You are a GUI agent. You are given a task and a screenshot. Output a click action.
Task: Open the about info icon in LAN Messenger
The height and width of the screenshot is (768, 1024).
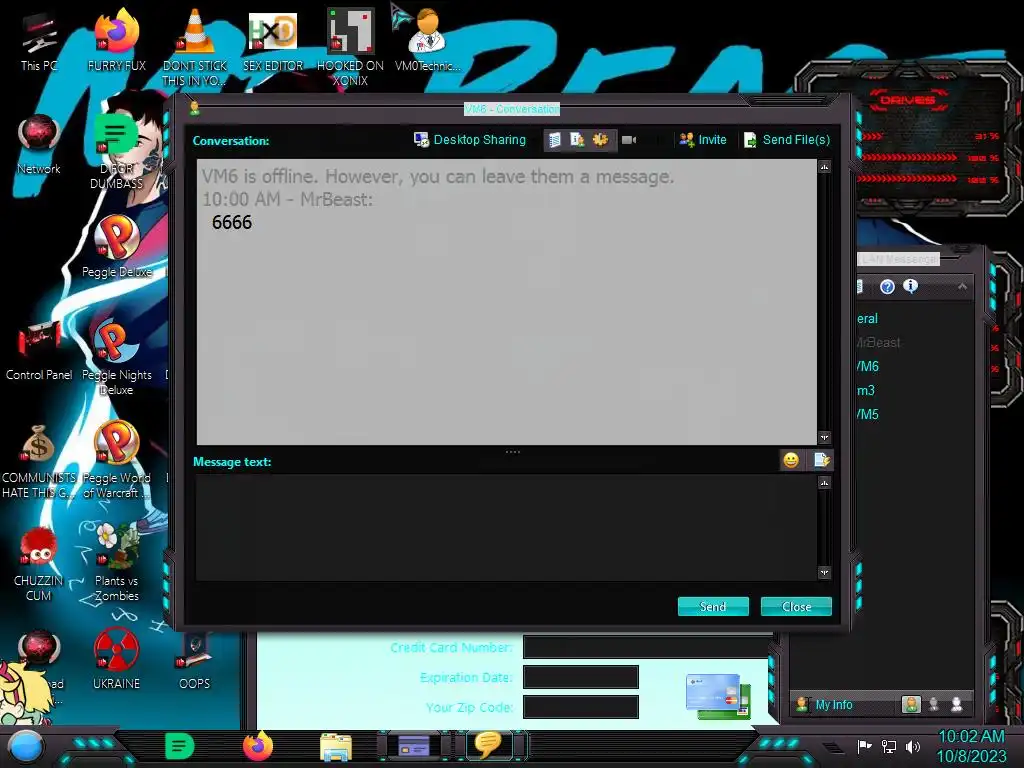click(x=910, y=286)
